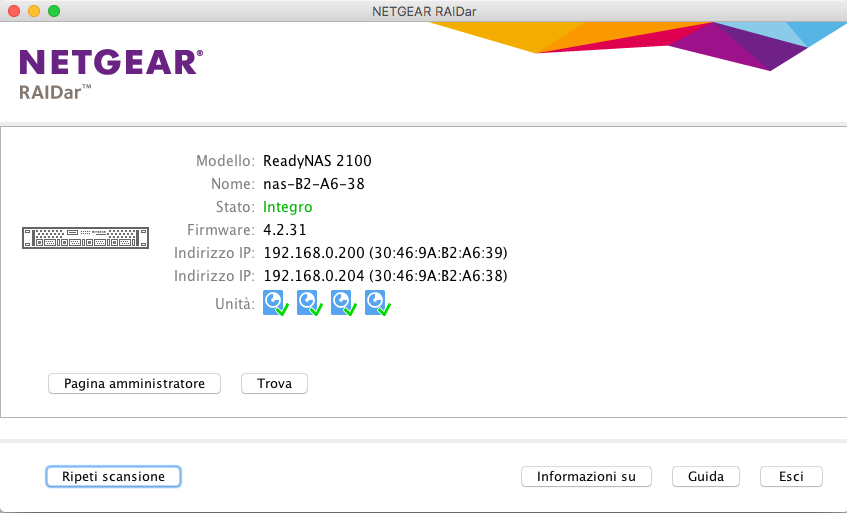
Task: Click firmware version 4.2.31
Action: pyautogui.click(x=285, y=230)
